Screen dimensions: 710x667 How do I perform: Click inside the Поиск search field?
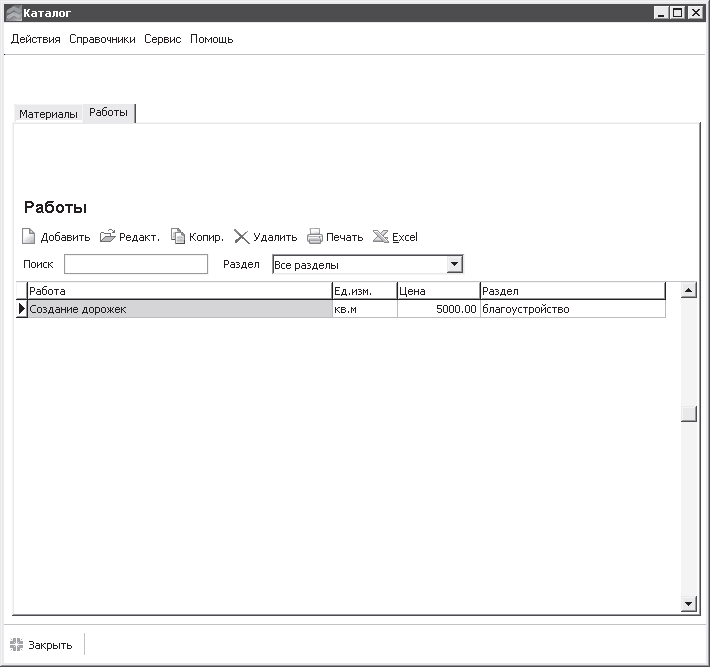coord(136,264)
